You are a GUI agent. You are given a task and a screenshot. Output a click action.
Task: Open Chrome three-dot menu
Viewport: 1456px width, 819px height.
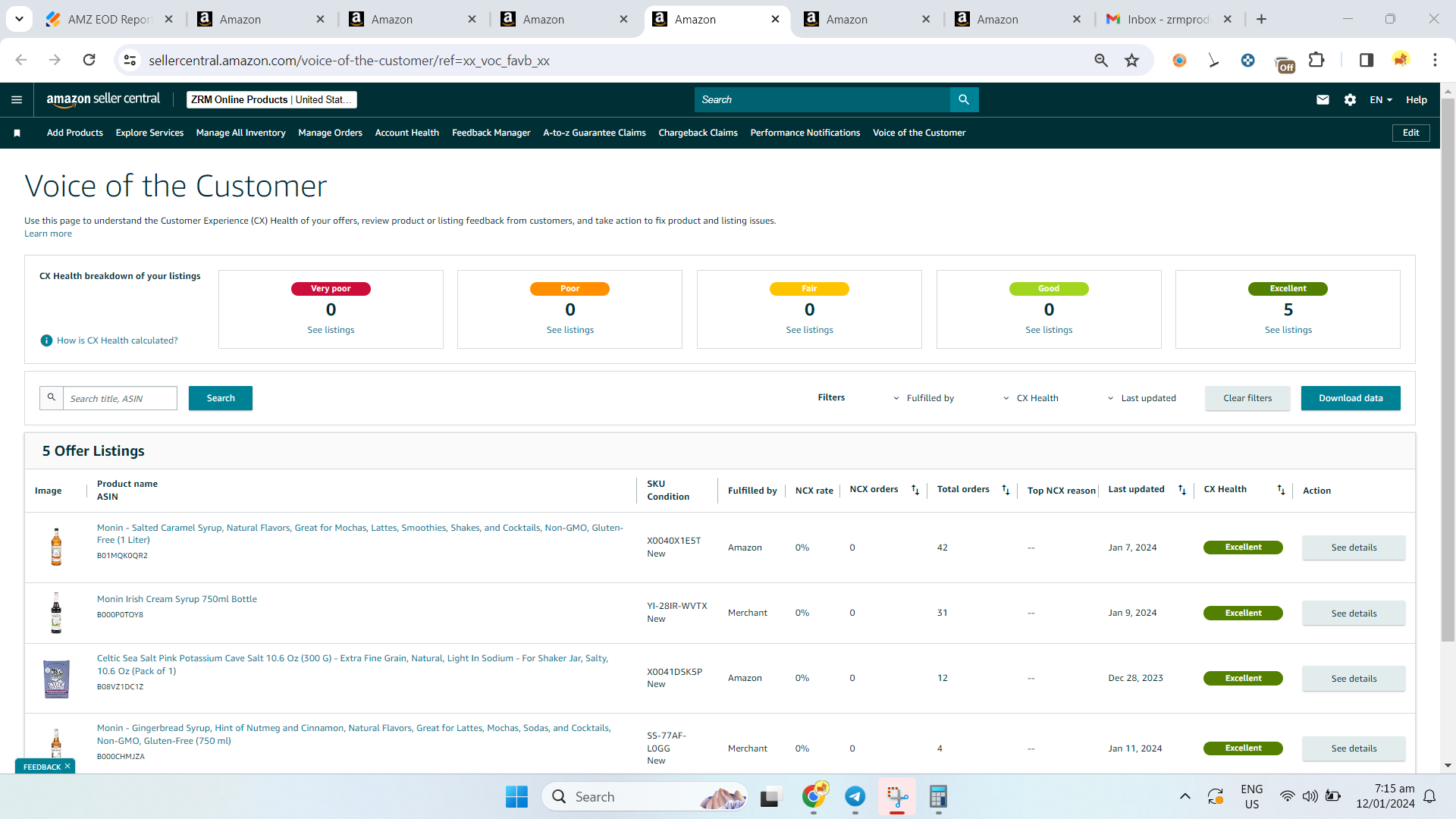(1435, 60)
